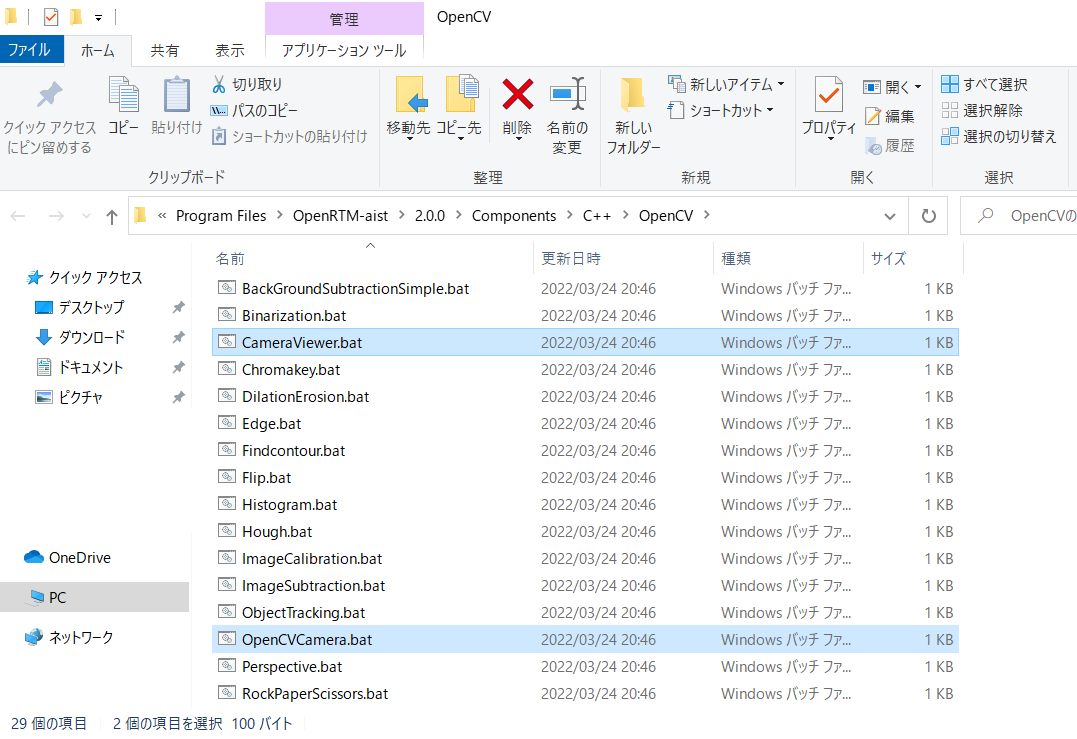This screenshot has height=739, width=1077.
Task: Navigate back in folder history
Action: [x=18, y=217]
